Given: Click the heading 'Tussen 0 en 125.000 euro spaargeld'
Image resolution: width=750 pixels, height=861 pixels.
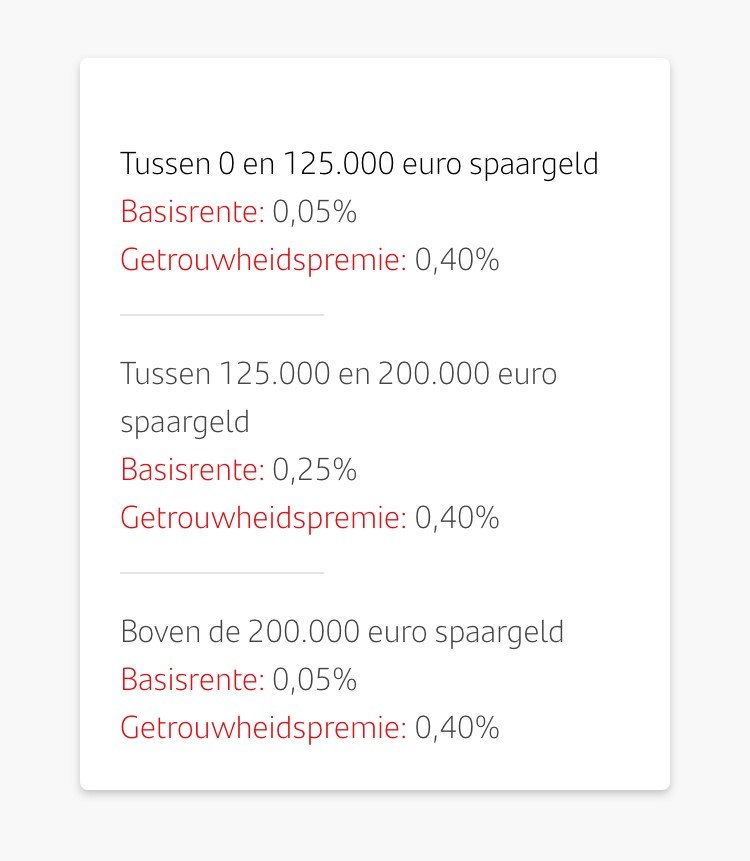Looking at the screenshot, I should pyautogui.click(x=359, y=164).
